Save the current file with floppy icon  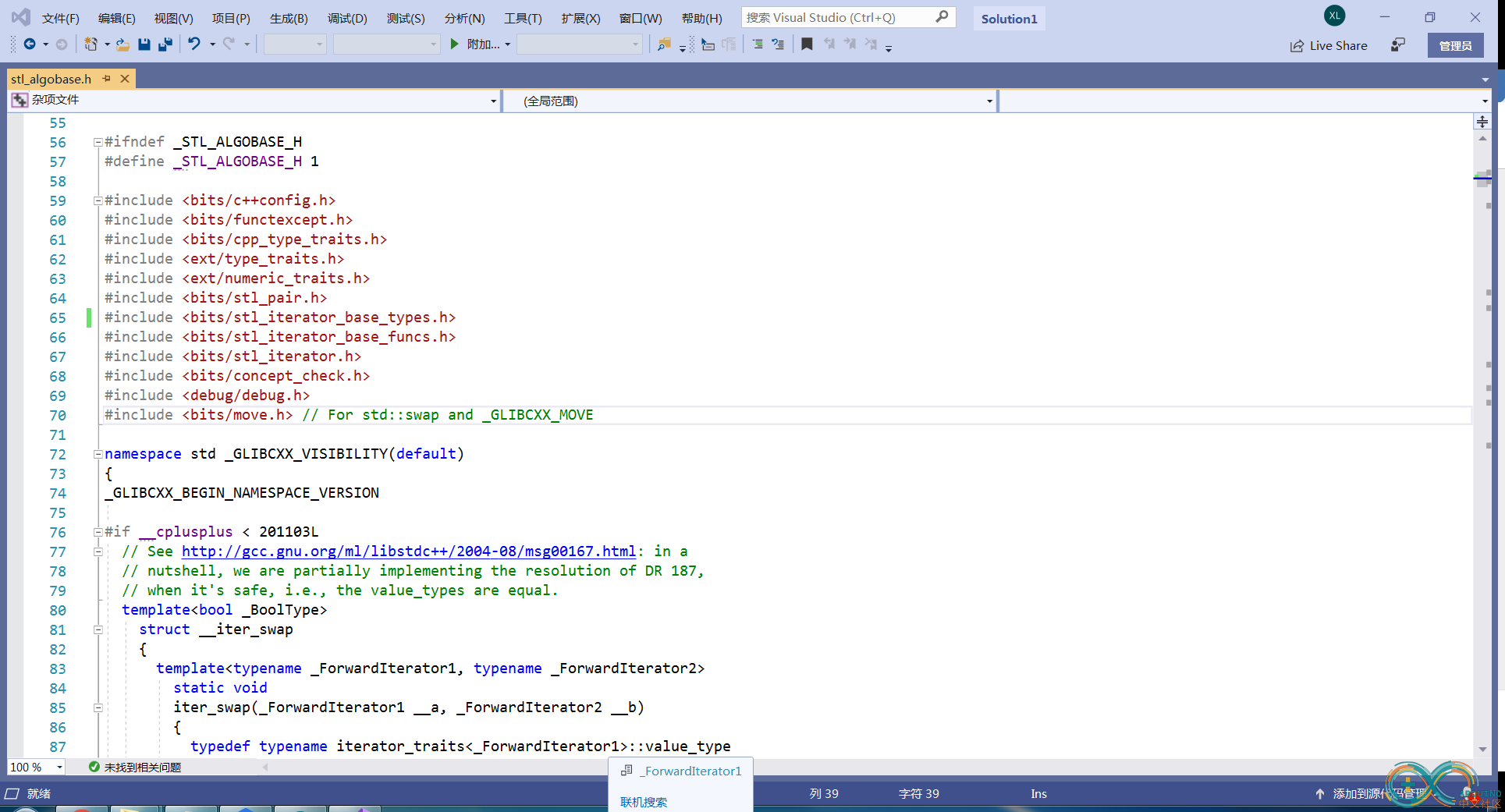pyautogui.click(x=144, y=44)
